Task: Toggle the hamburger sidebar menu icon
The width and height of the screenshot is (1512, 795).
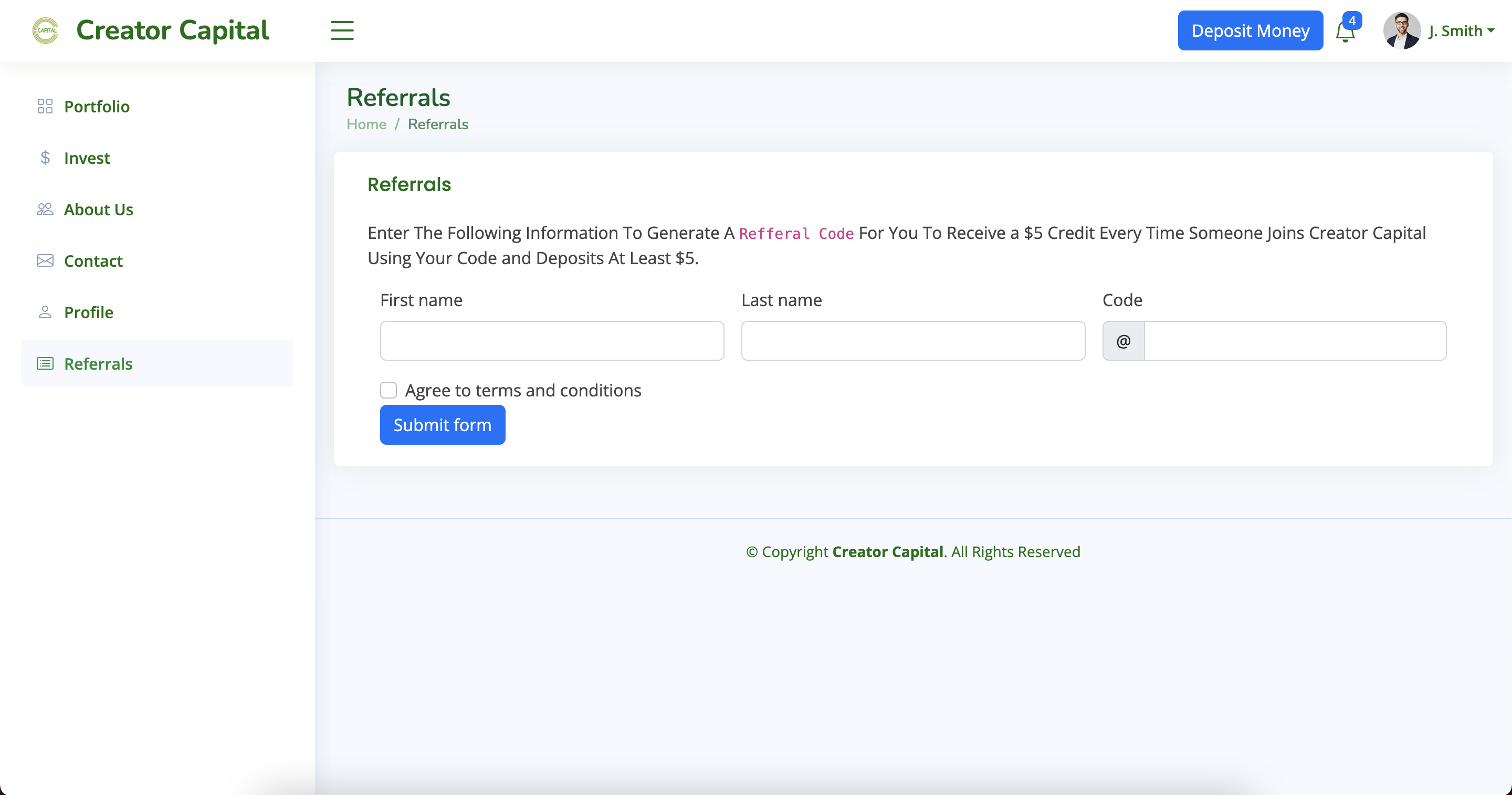Action: tap(342, 30)
